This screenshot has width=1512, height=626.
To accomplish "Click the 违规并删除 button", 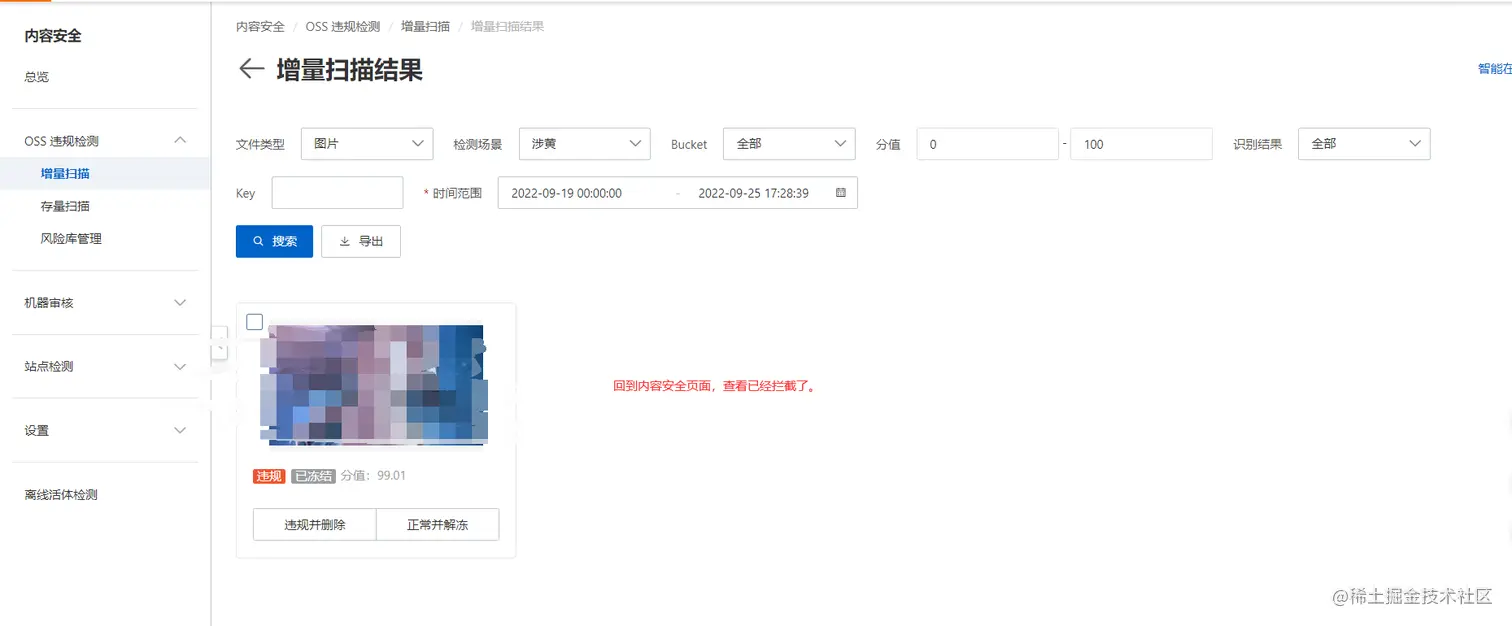I will click(x=314, y=524).
